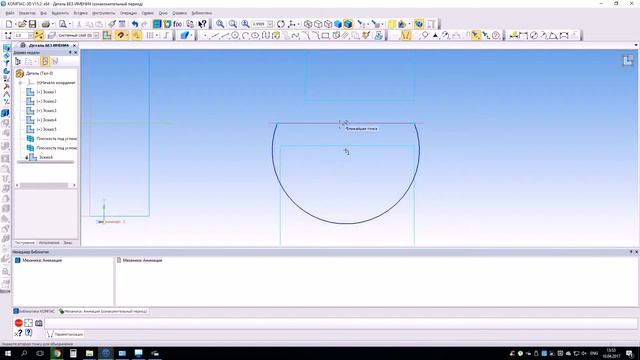The image size is (640, 360).
Task: Select the spline curve tool
Action: [x=296, y=36]
